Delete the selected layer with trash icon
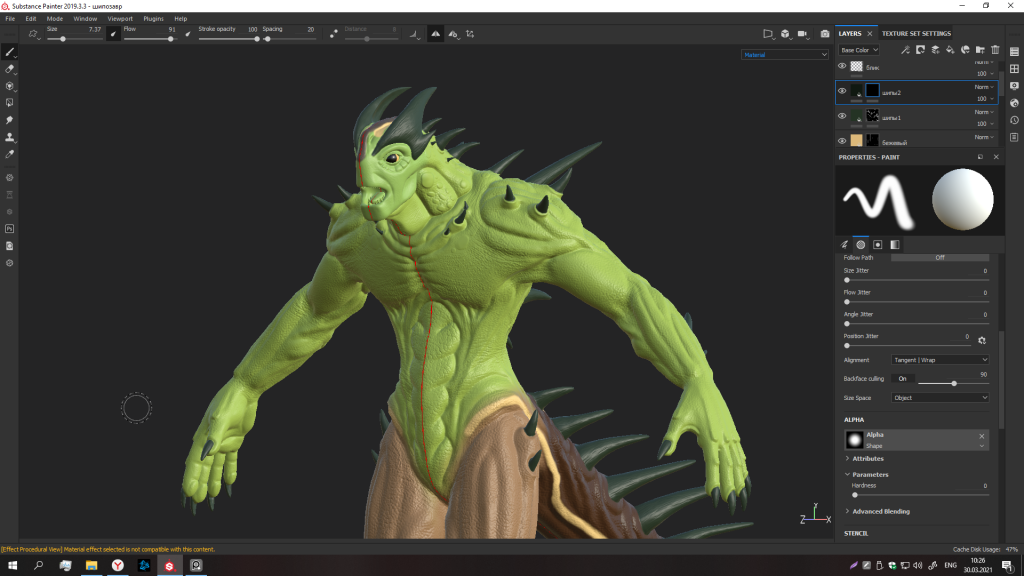This screenshot has height=576, width=1024. tap(995, 50)
